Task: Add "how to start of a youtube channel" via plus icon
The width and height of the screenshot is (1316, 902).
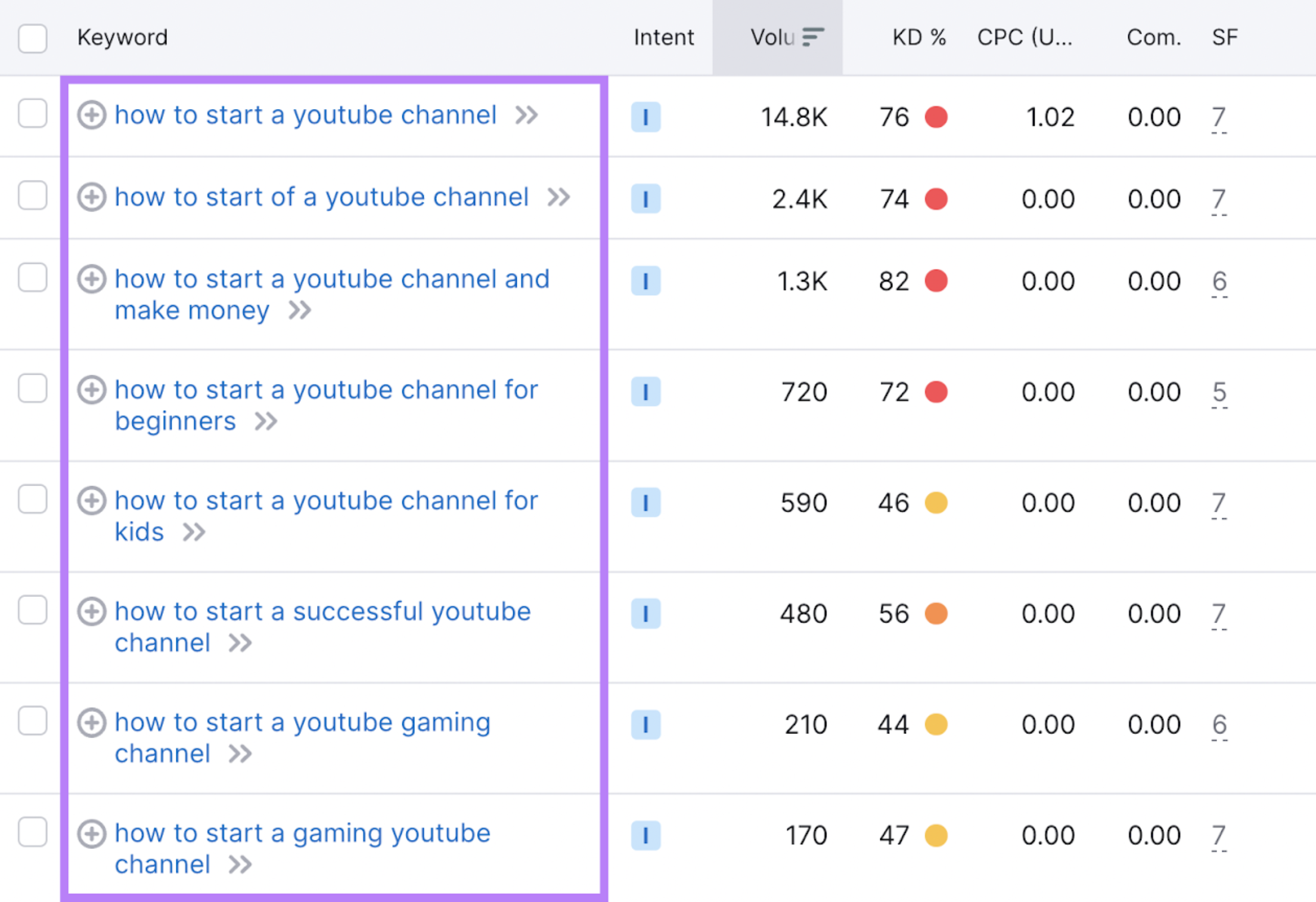Action: [x=92, y=197]
